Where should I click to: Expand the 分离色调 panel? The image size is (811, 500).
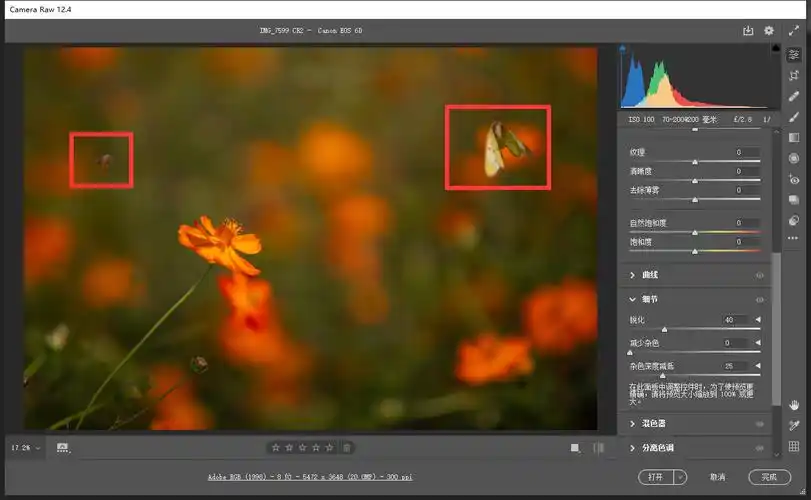[632, 448]
